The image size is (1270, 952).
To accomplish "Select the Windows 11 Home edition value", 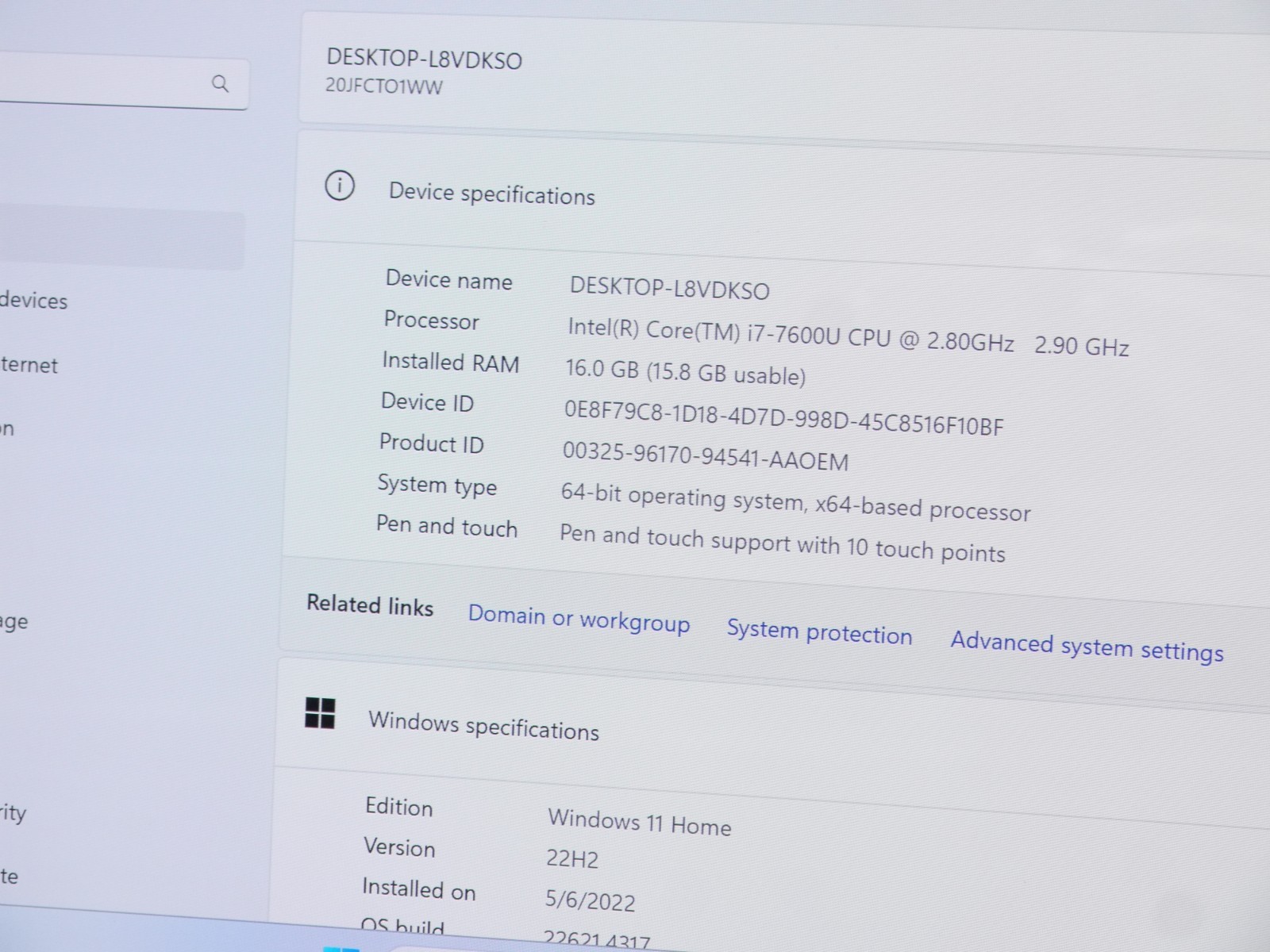I will (639, 822).
